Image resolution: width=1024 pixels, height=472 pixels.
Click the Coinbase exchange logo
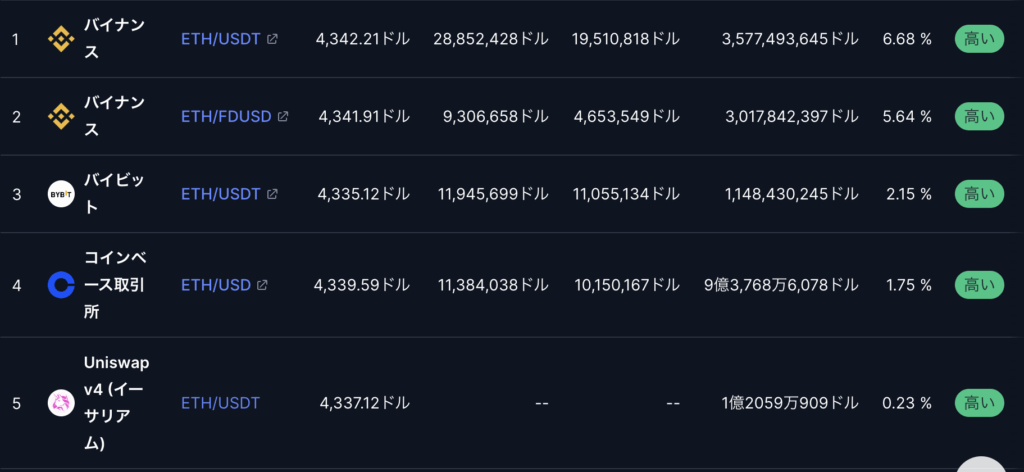point(61,285)
